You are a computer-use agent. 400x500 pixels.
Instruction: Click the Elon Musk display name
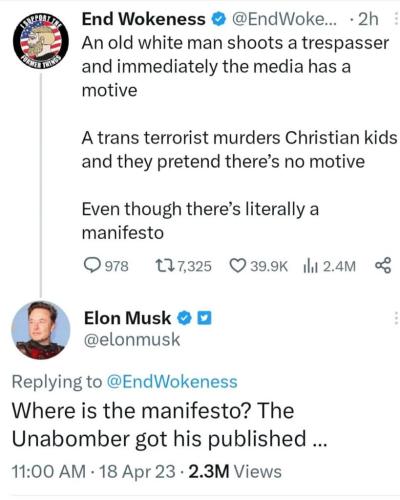127,318
